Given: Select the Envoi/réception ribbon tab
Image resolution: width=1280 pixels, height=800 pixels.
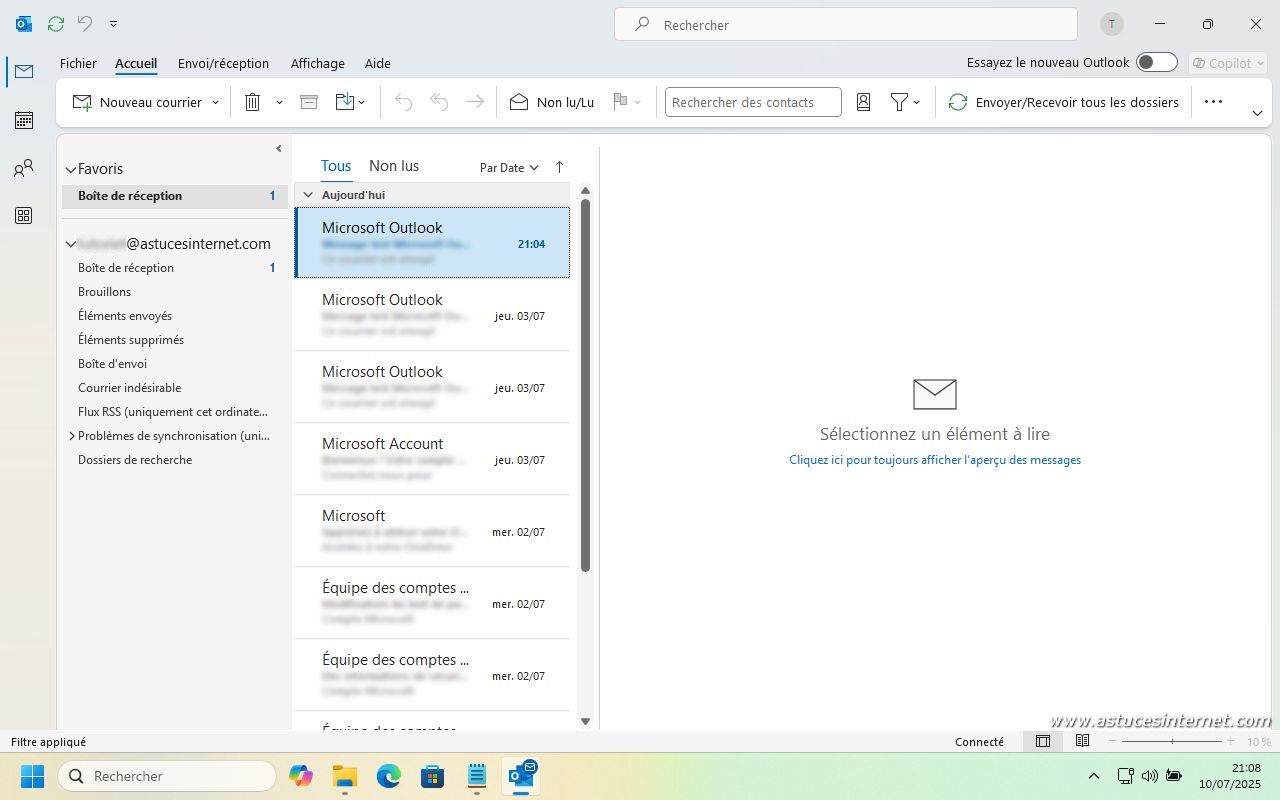Looking at the screenshot, I should 223,63.
